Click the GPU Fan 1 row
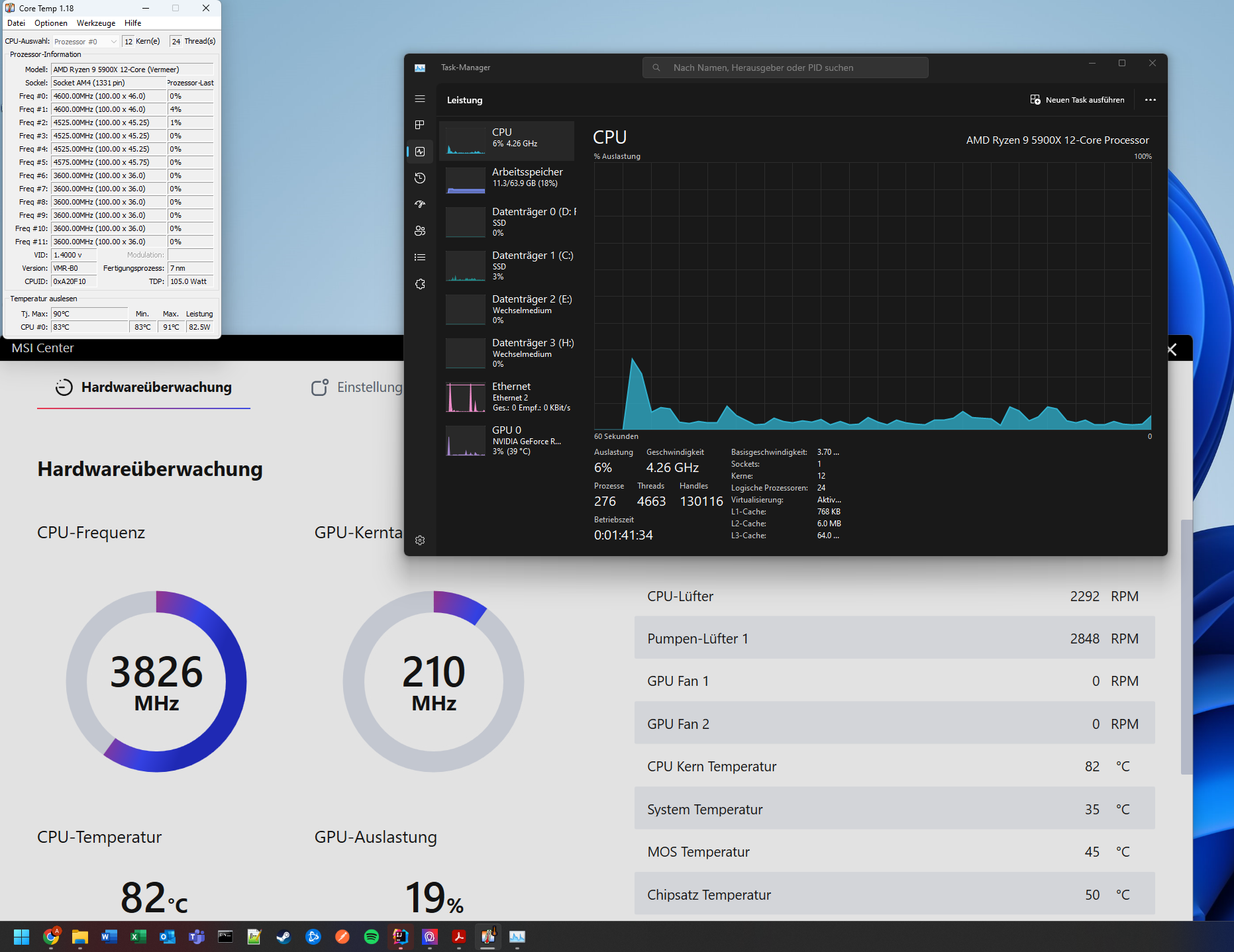The image size is (1234, 952). point(894,681)
